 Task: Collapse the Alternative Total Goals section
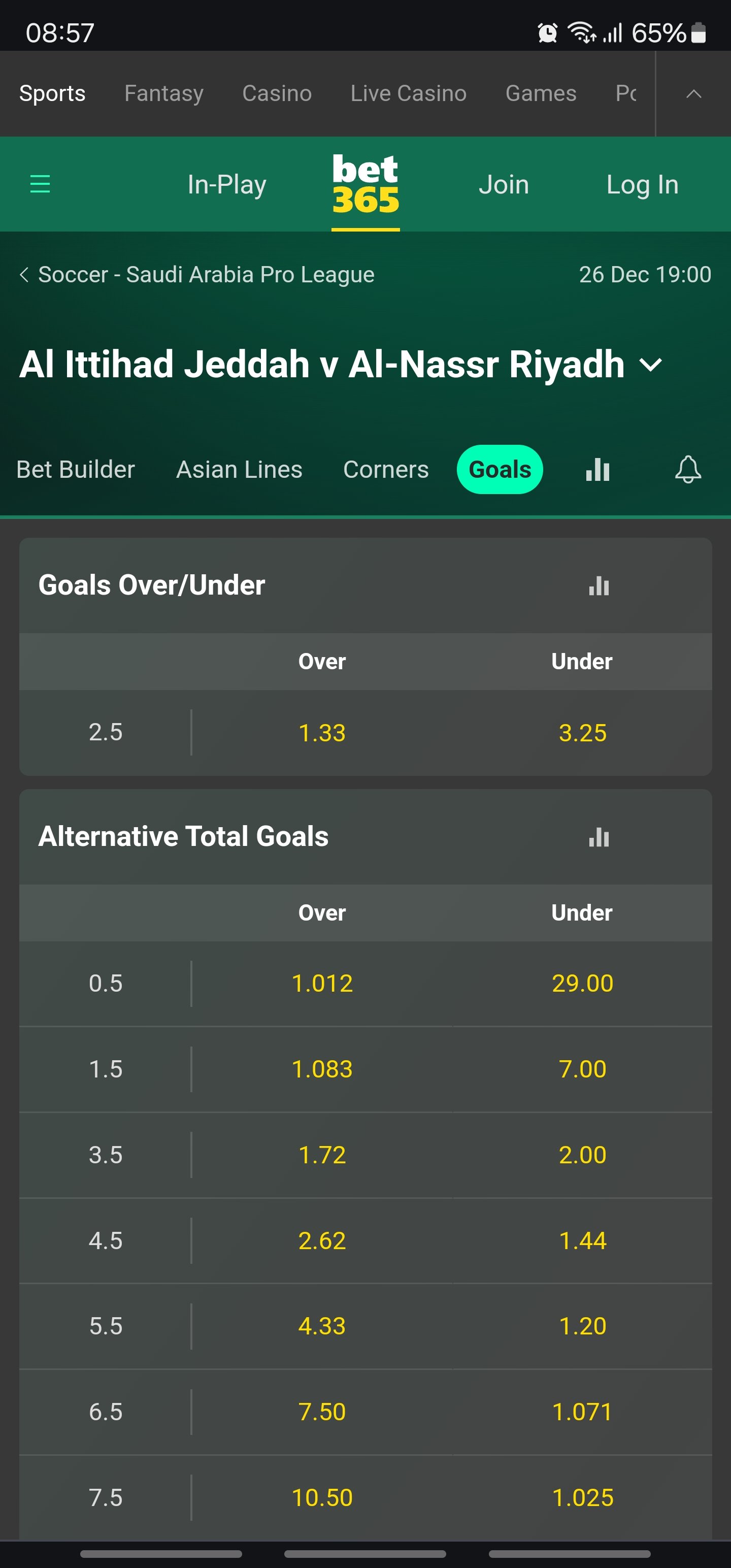pos(365,837)
